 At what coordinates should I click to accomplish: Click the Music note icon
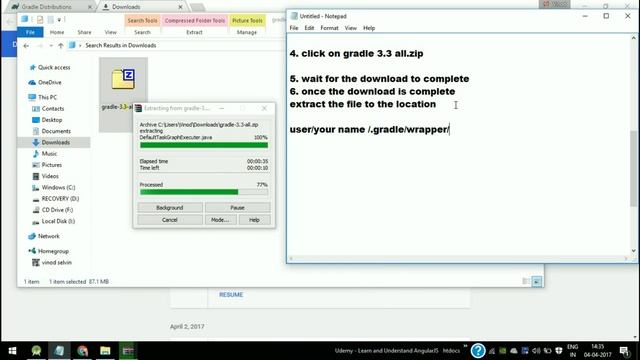[x=36, y=153]
